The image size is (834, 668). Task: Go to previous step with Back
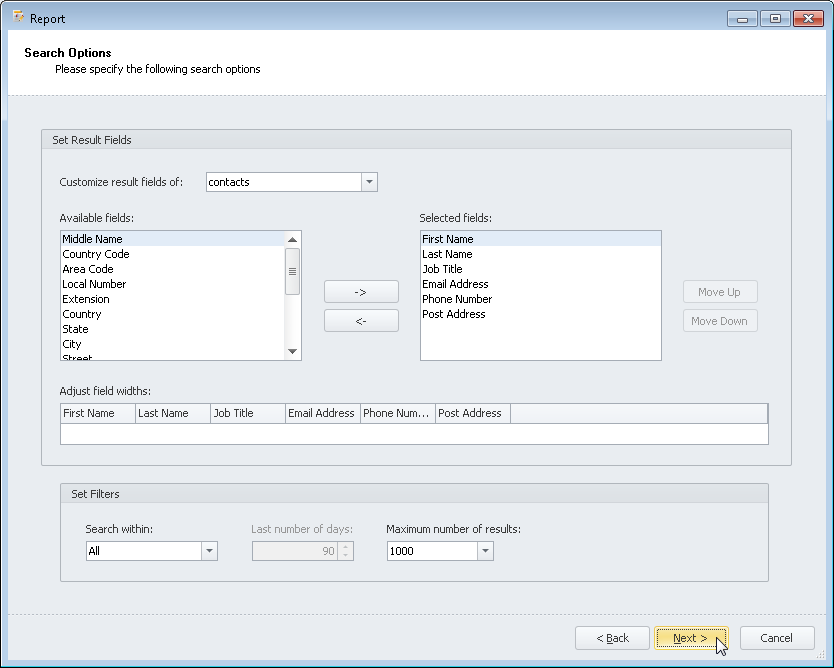tap(612, 638)
